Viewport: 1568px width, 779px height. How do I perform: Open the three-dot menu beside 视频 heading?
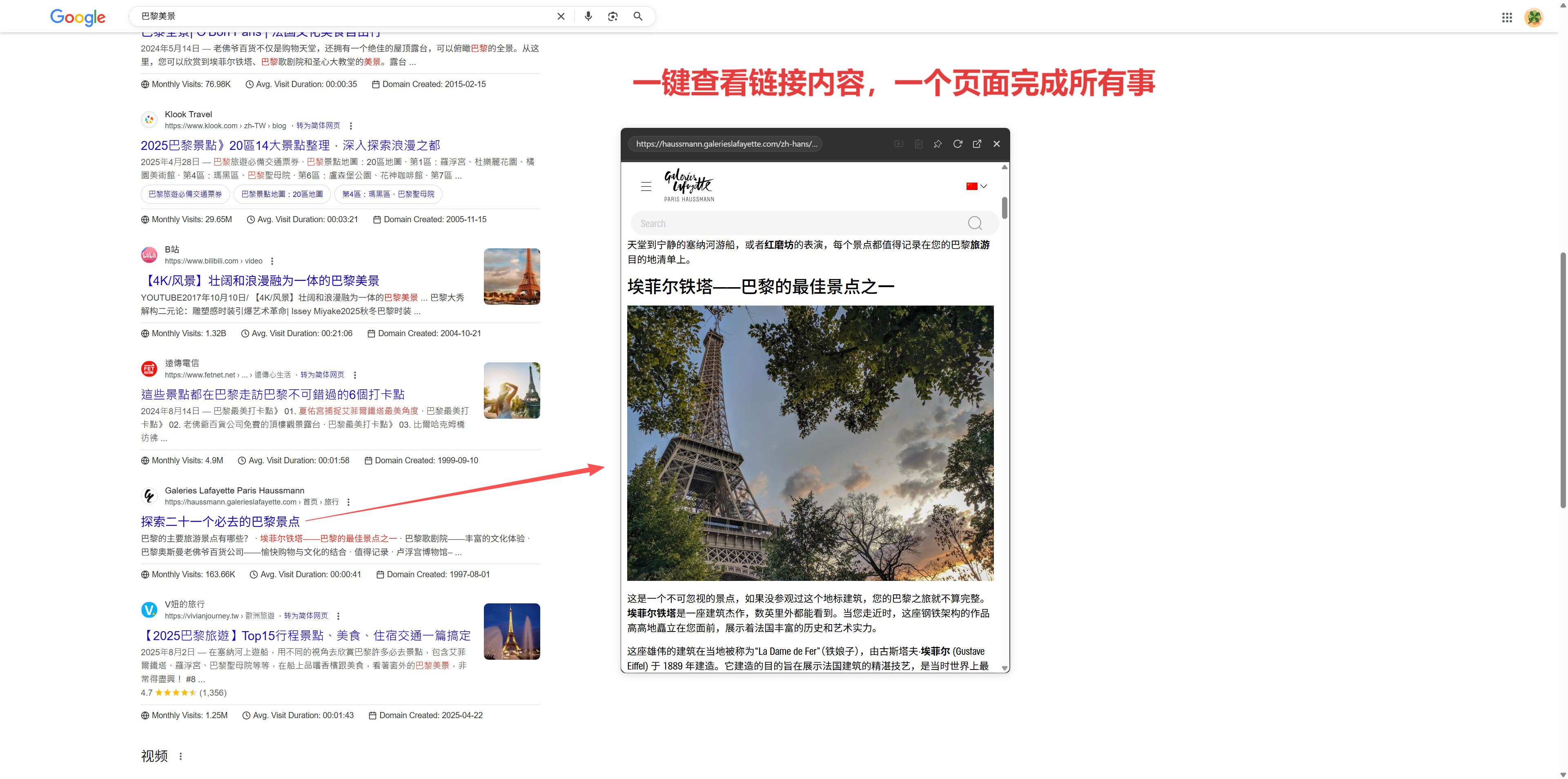click(x=180, y=756)
